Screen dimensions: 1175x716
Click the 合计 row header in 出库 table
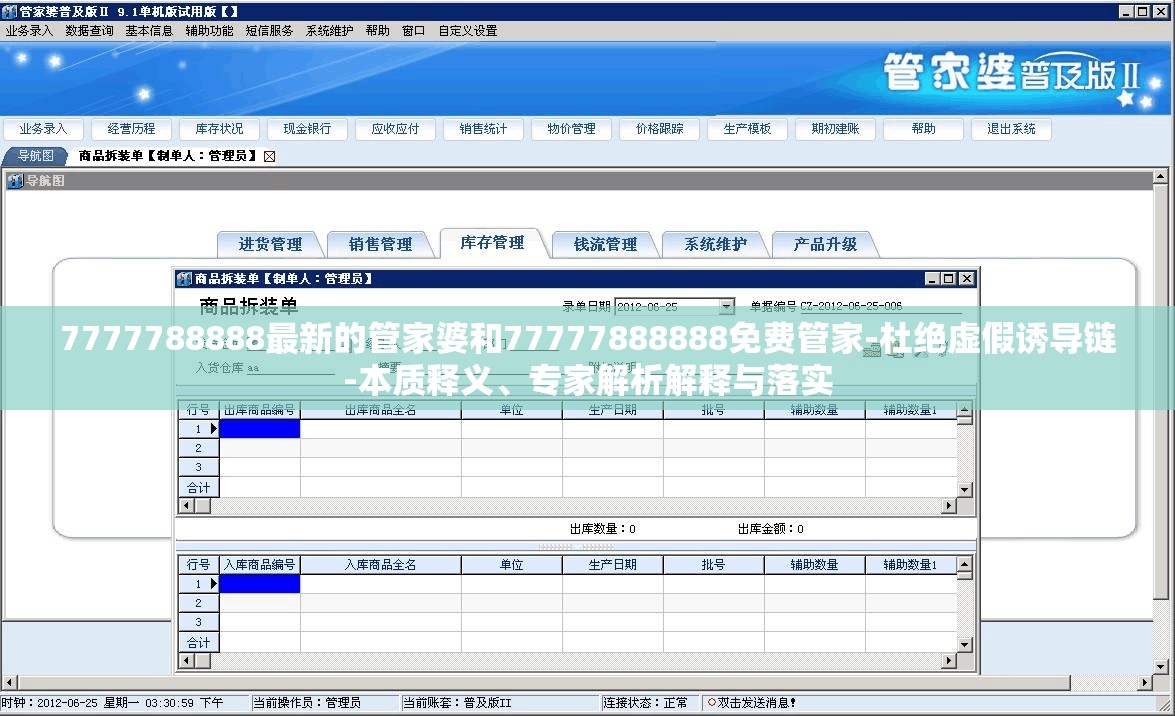pyautogui.click(x=198, y=487)
